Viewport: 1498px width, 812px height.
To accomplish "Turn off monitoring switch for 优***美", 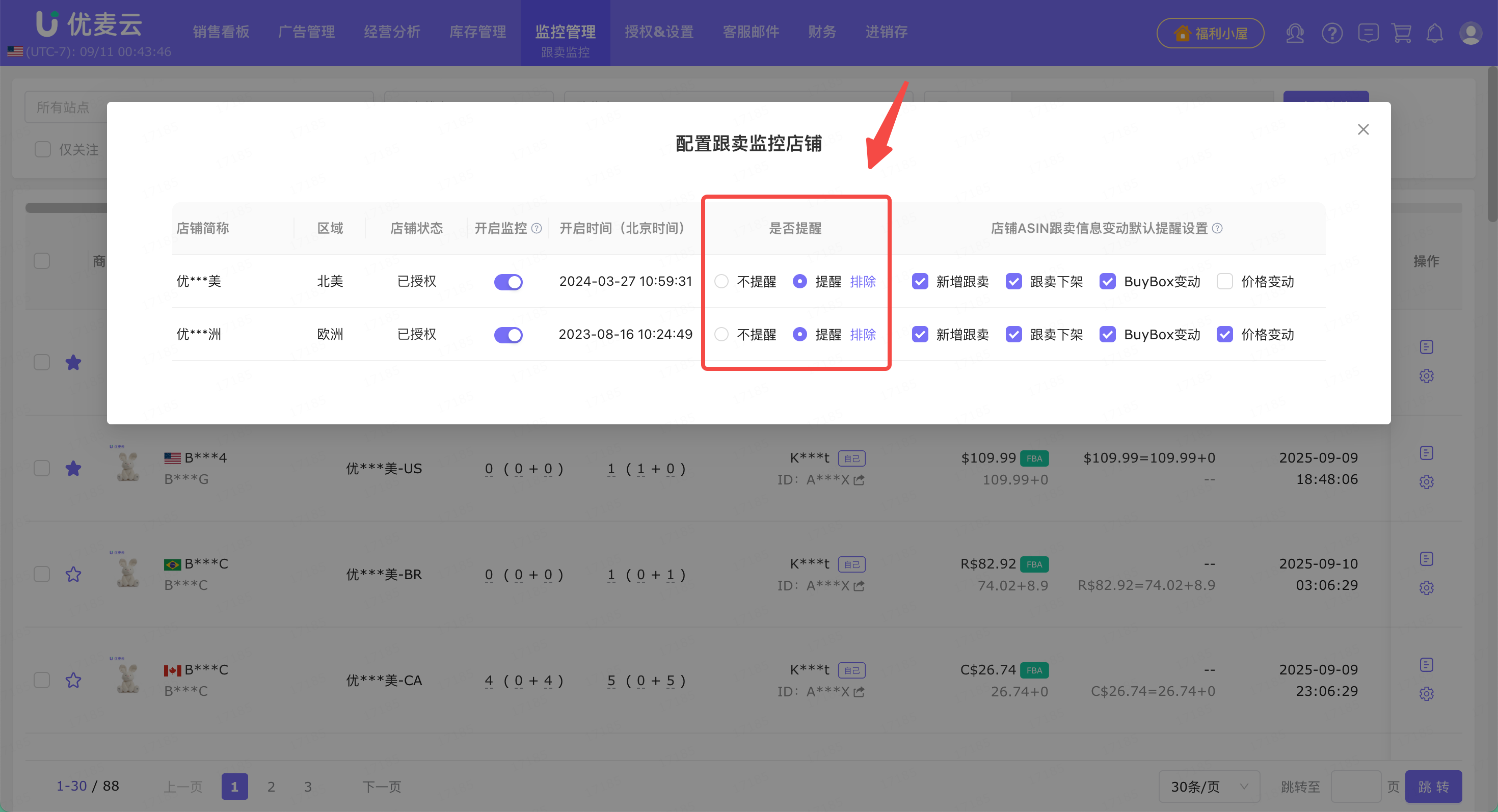I will coord(509,282).
